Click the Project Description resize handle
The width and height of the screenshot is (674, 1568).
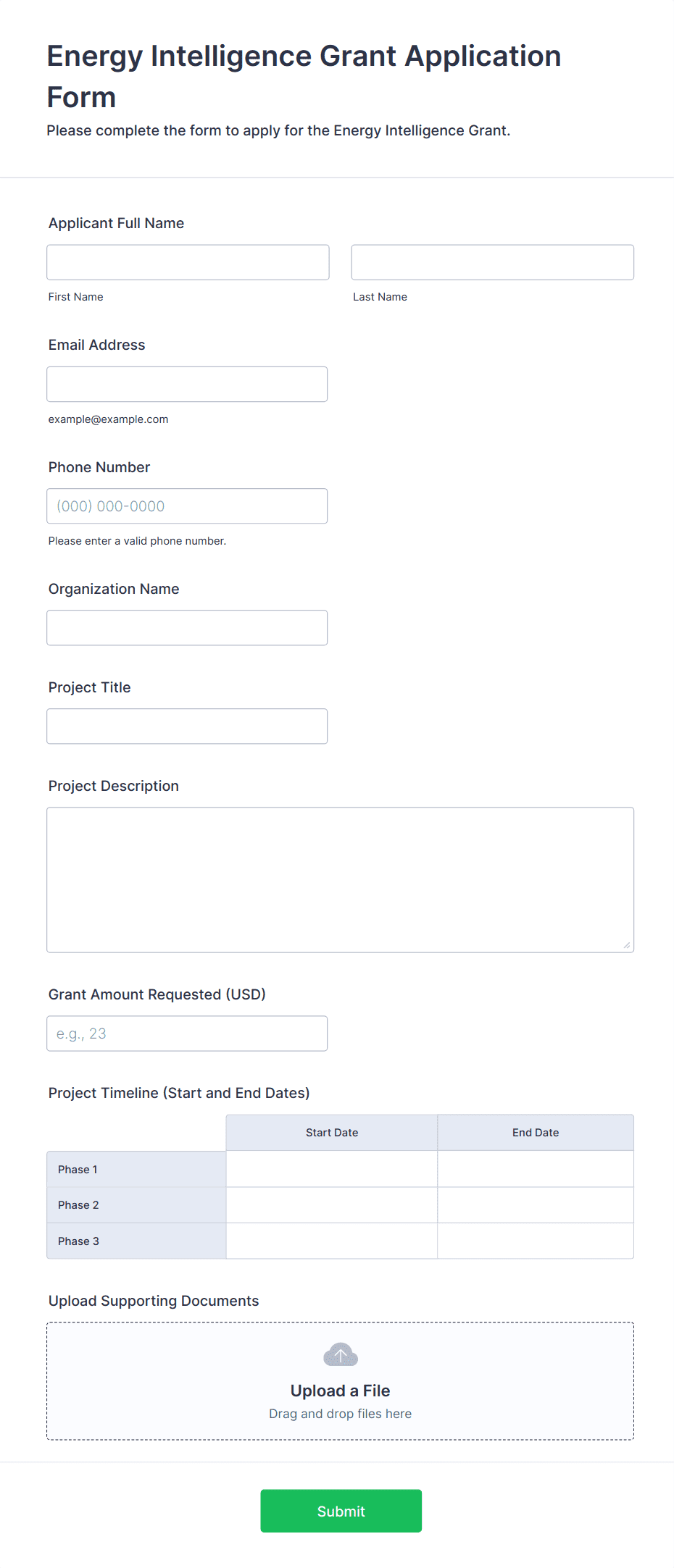(628, 944)
